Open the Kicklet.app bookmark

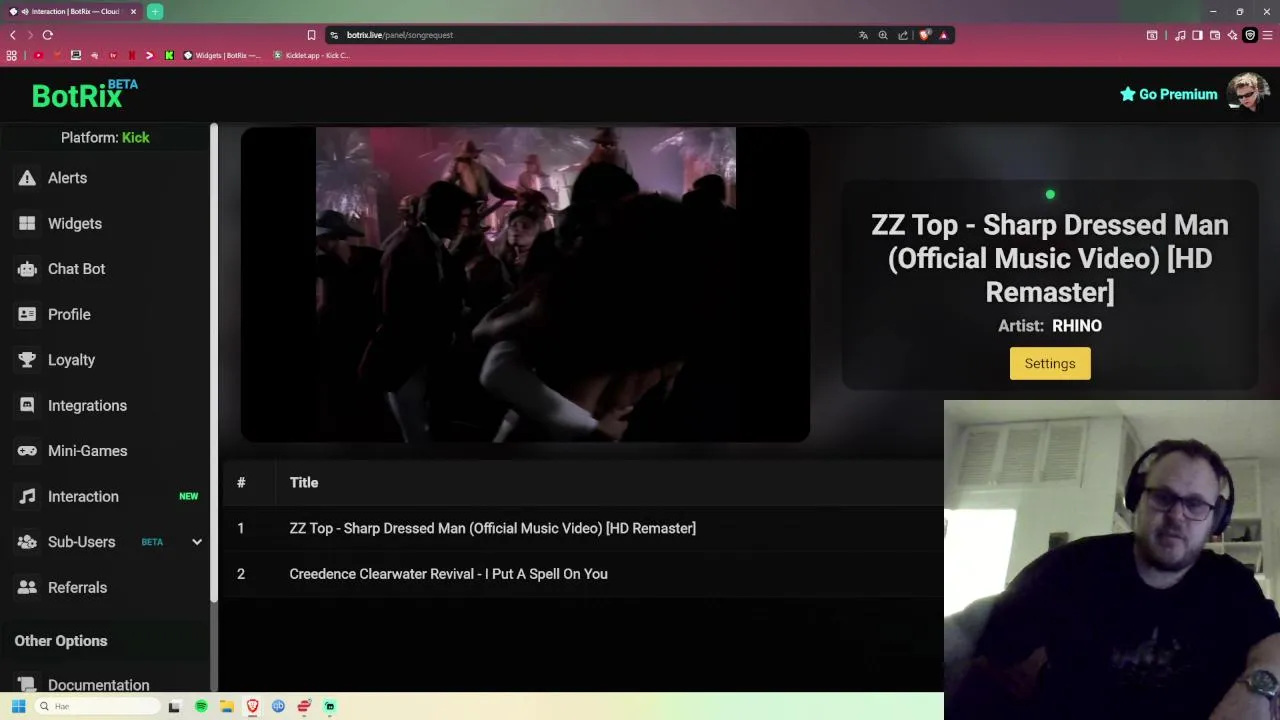tap(312, 56)
